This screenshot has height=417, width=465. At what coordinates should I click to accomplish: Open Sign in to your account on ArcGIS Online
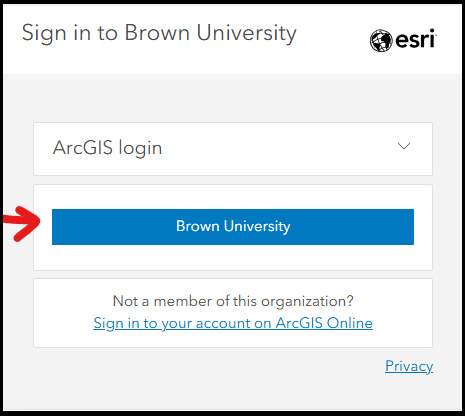[x=233, y=323]
